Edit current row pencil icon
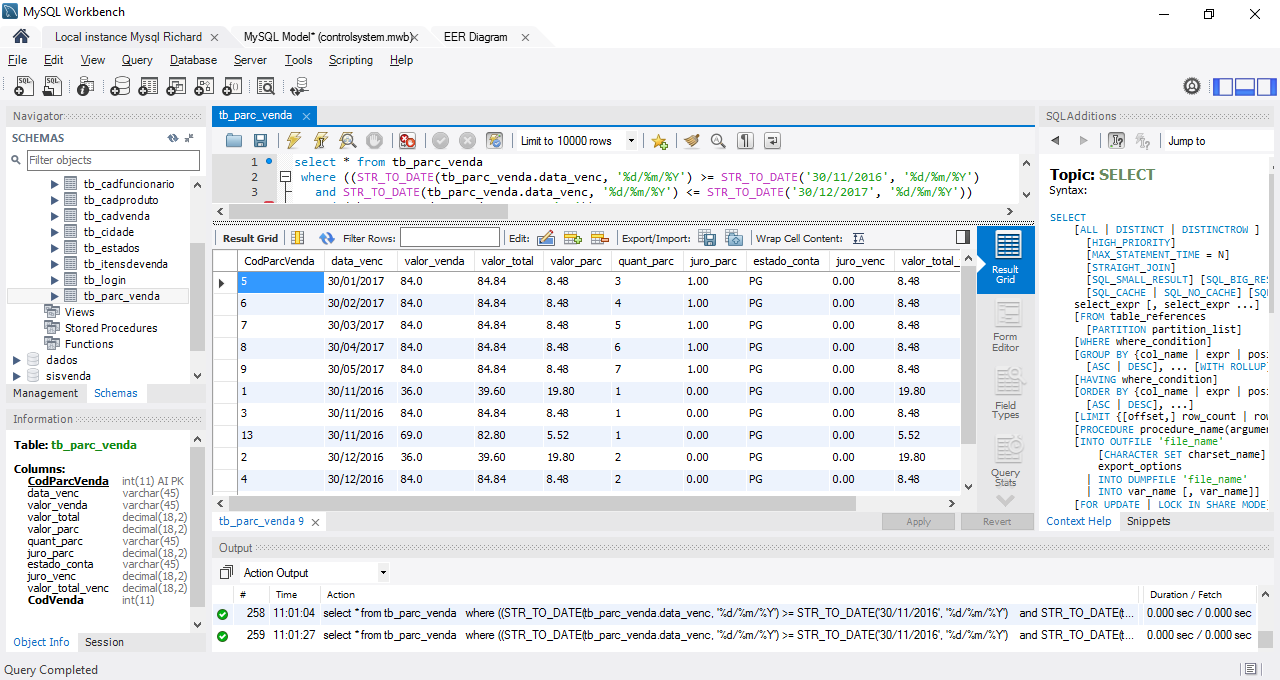This screenshot has height=680, width=1280. pyautogui.click(x=546, y=238)
